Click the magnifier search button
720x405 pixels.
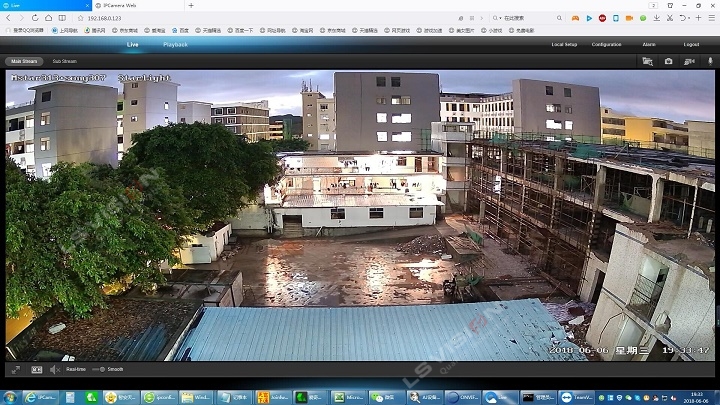point(559,18)
